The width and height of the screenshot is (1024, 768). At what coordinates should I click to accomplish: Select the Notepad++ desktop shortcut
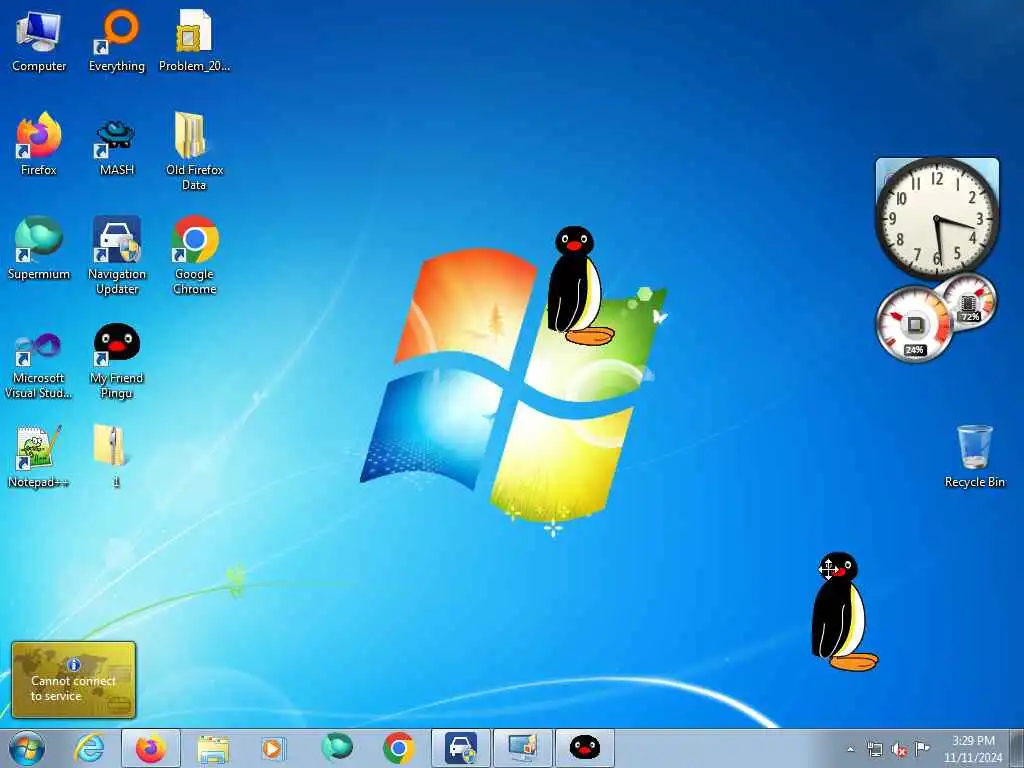39,456
